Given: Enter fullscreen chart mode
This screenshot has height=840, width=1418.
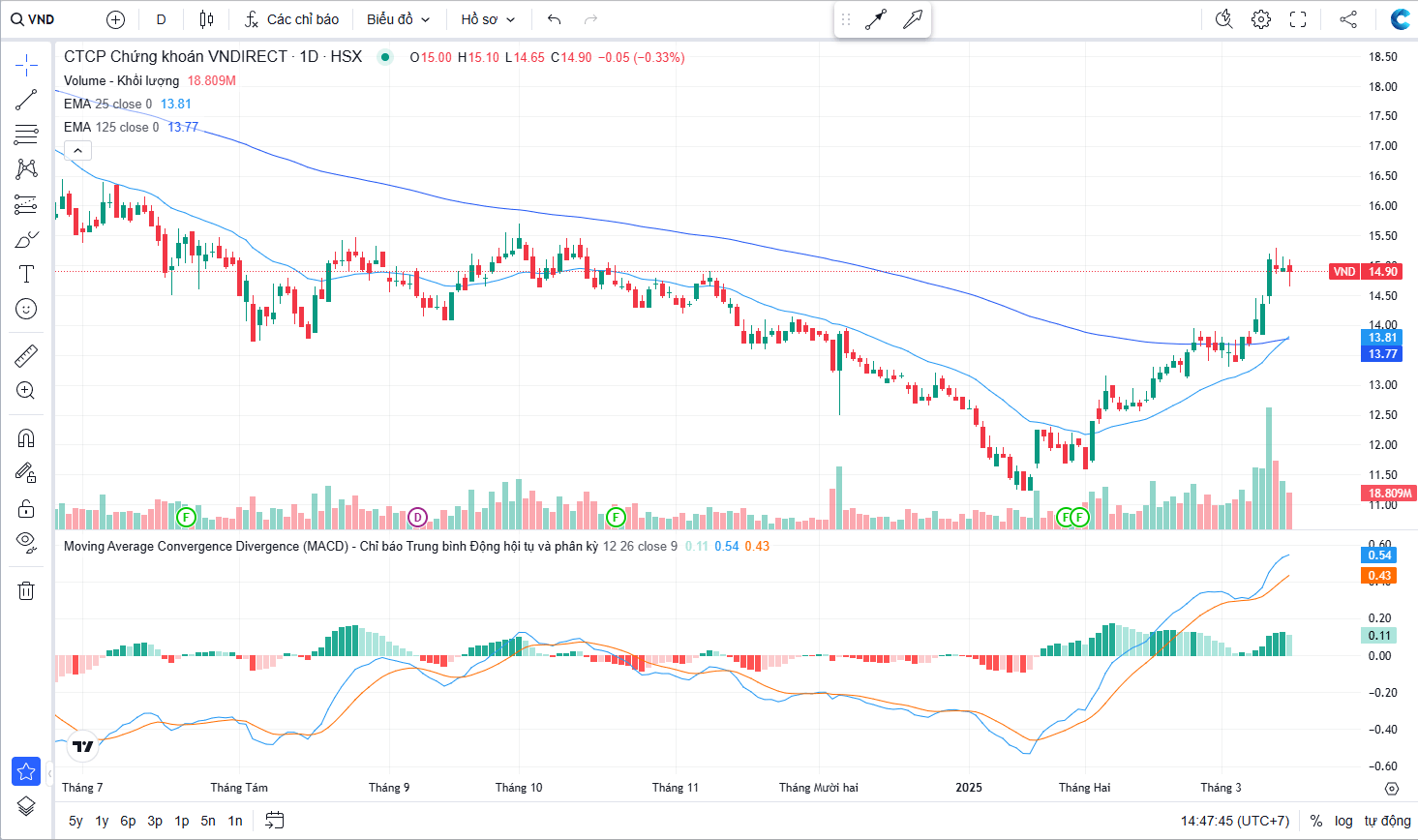Looking at the screenshot, I should pyautogui.click(x=1298, y=19).
